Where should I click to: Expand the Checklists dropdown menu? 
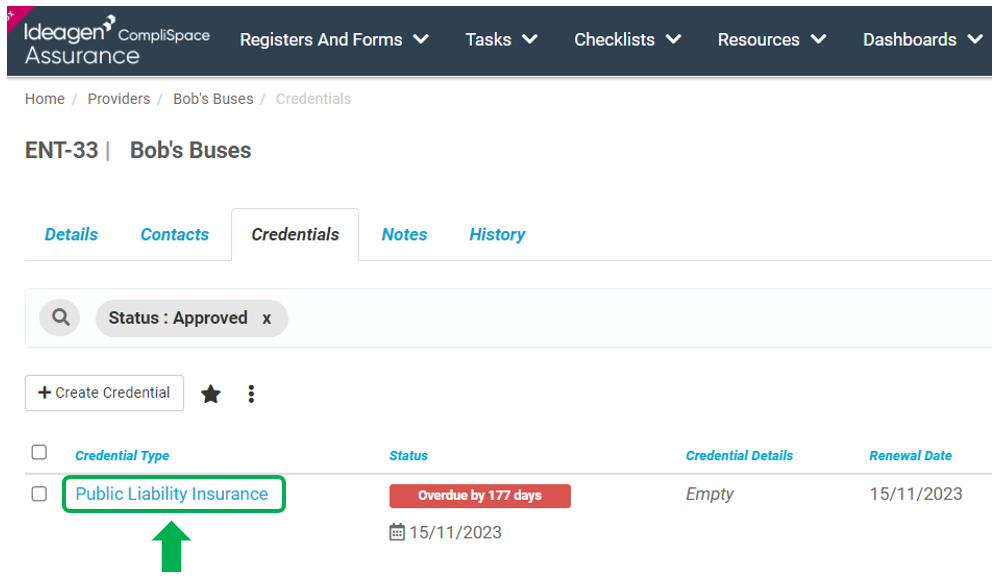point(628,39)
